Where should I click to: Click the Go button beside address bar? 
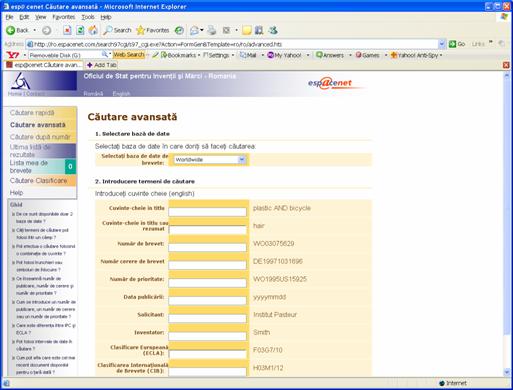coord(457,44)
